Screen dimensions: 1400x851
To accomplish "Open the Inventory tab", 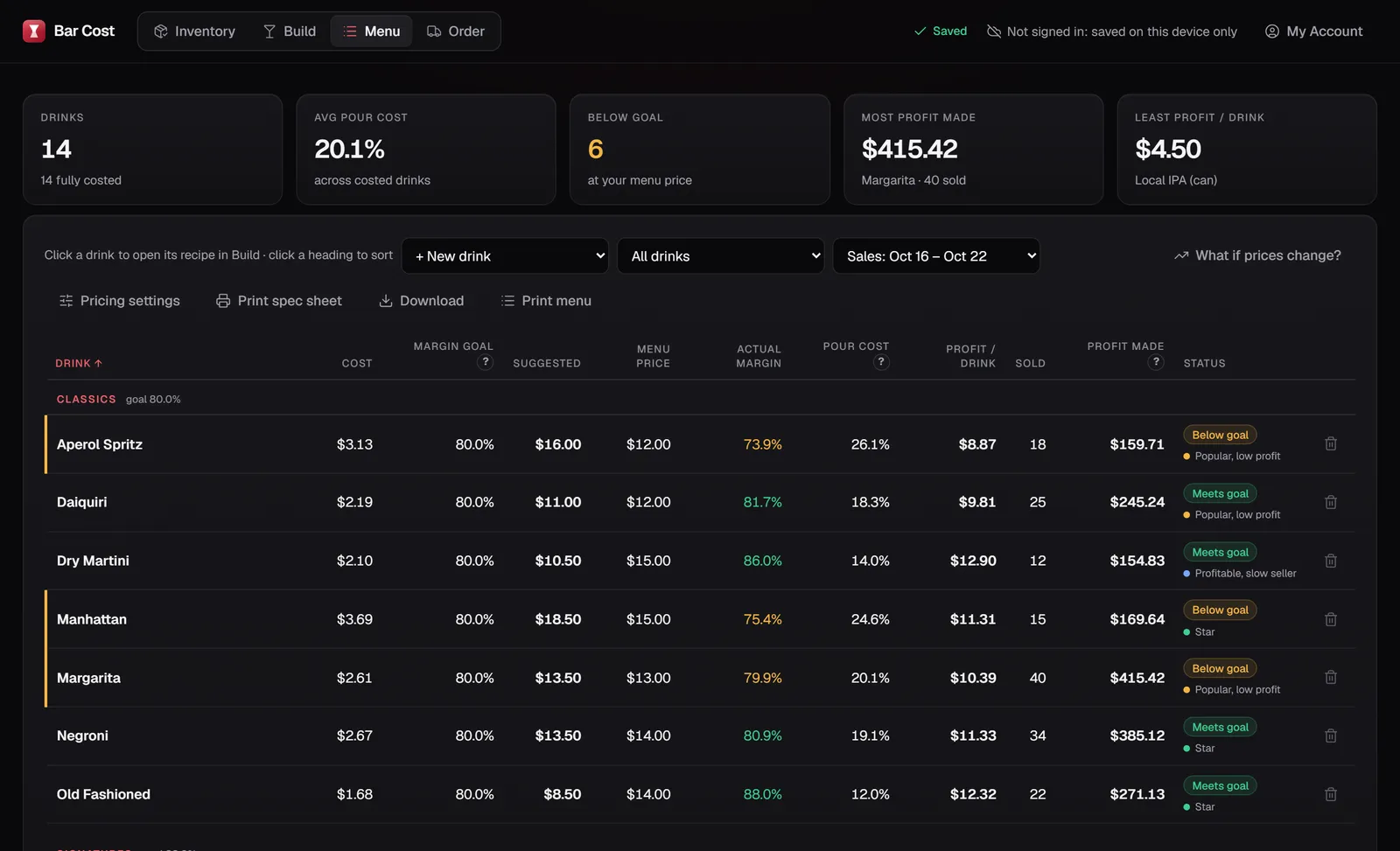I will pos(194,31).
